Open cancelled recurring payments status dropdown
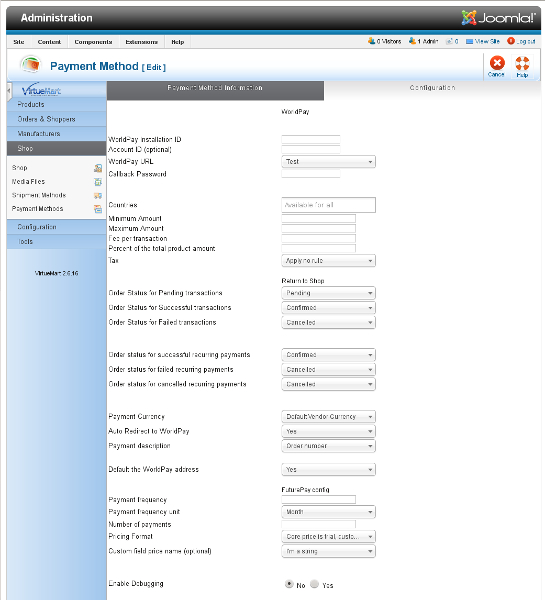This screenshot has width=545, height=600. coord(328,384)
